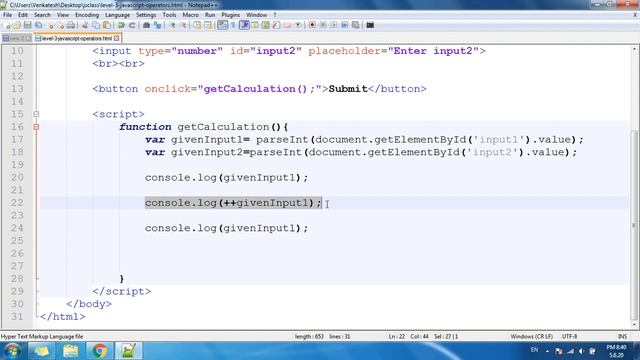Click the New file toolbar icon
Viewport: 640px width, 360px height.
7,25
